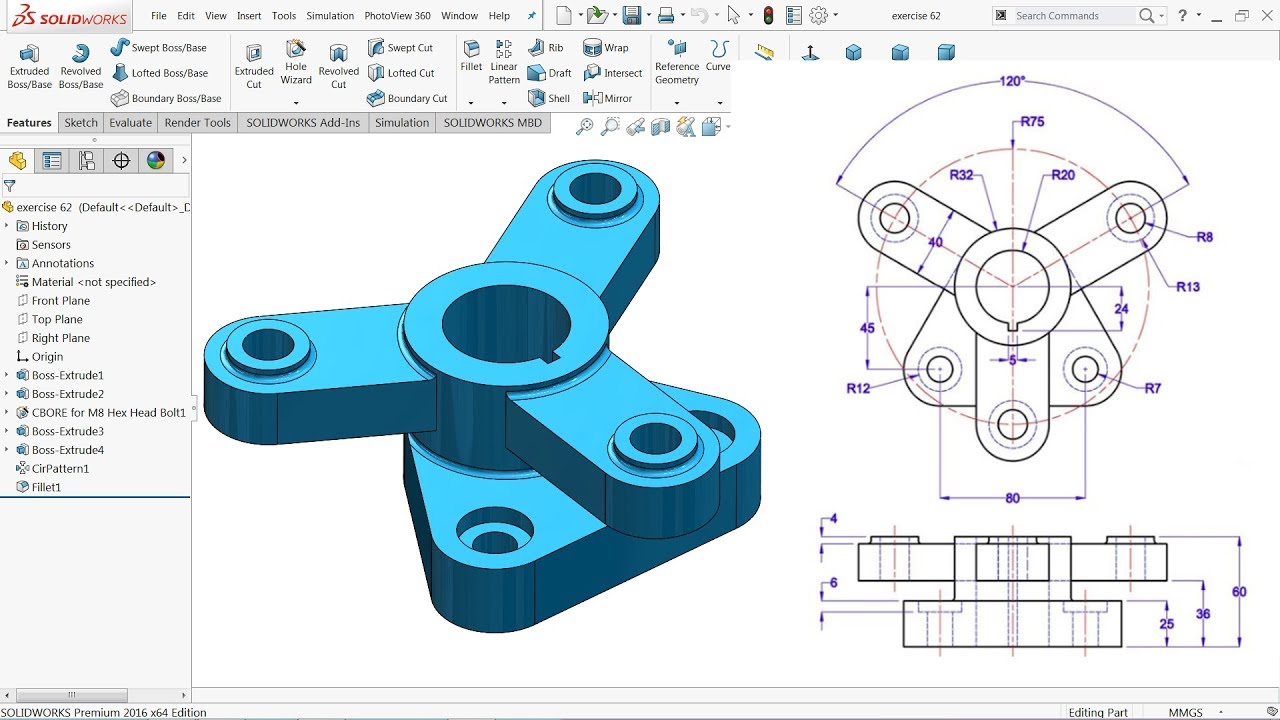Select the Revolved Cut tool
The height and width of the screenshot is (720, 1280).
[x=339, y=67]
